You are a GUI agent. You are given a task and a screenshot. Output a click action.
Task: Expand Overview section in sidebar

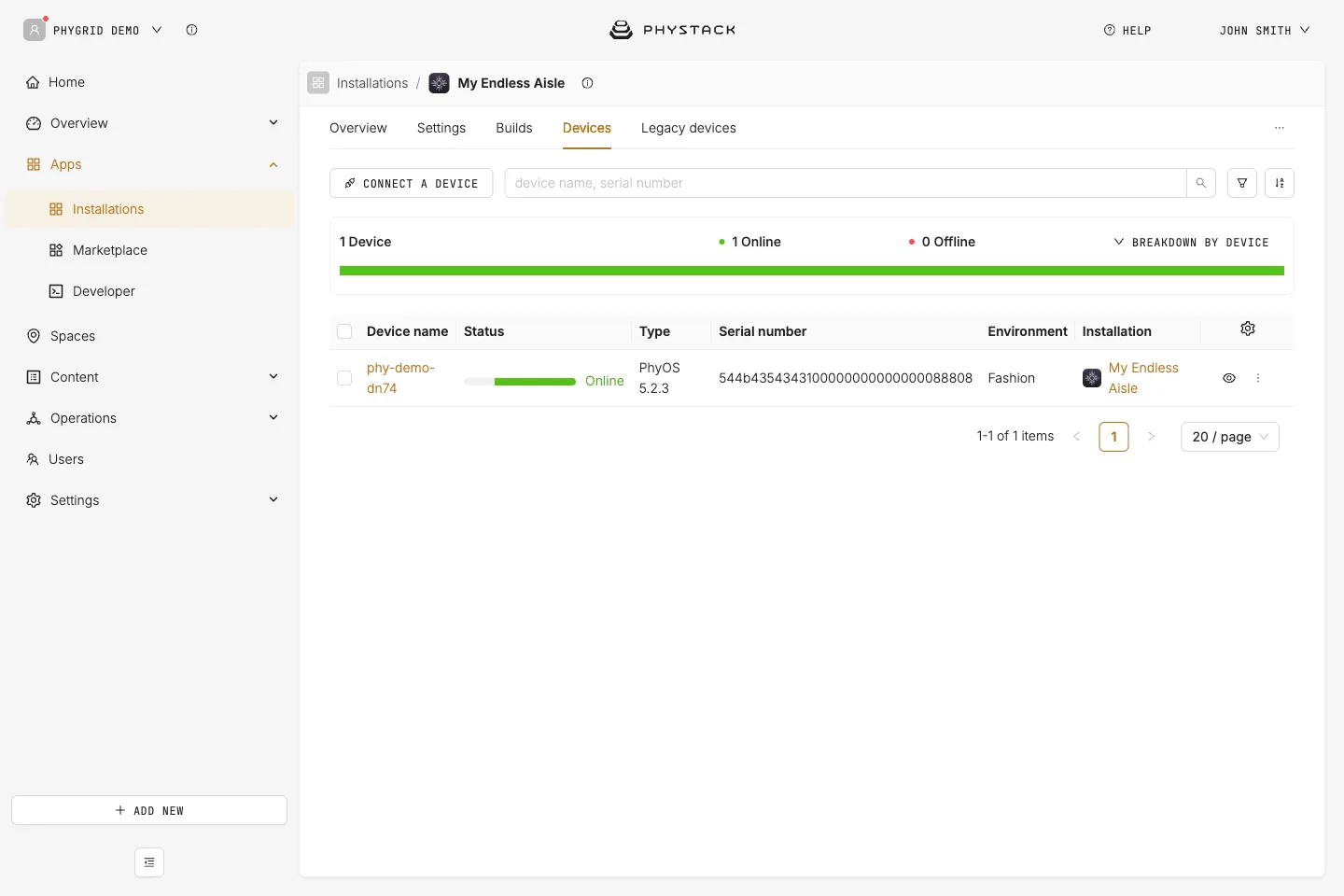click(273, 123)
